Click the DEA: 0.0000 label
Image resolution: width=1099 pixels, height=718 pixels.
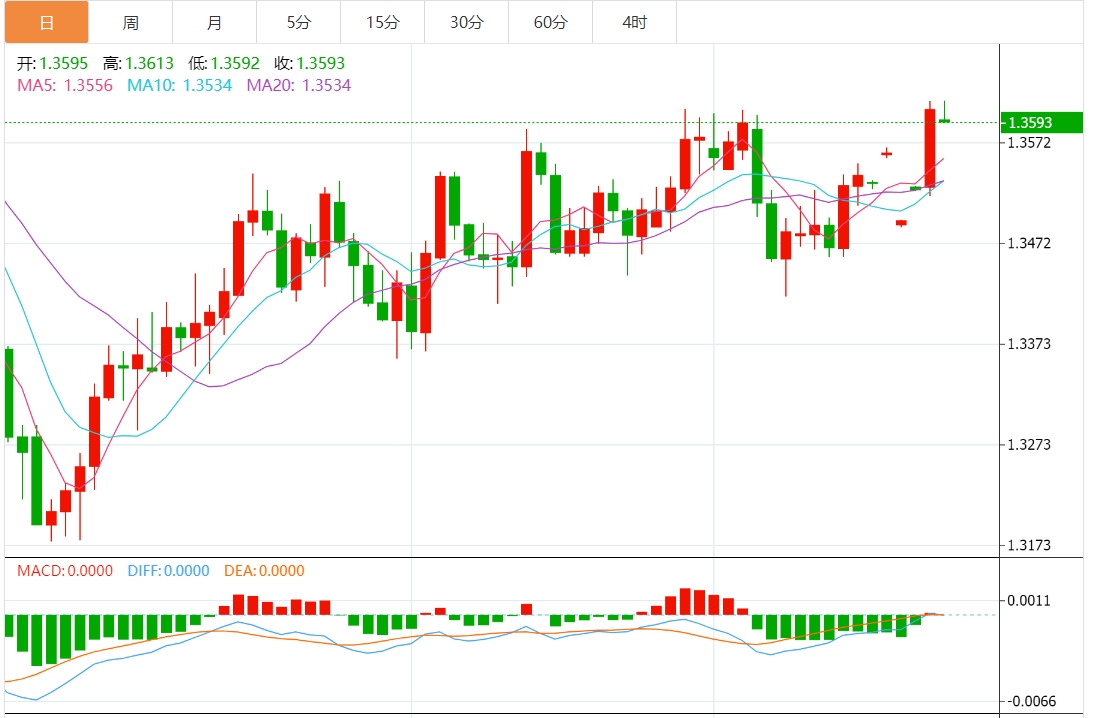(264, 571)
